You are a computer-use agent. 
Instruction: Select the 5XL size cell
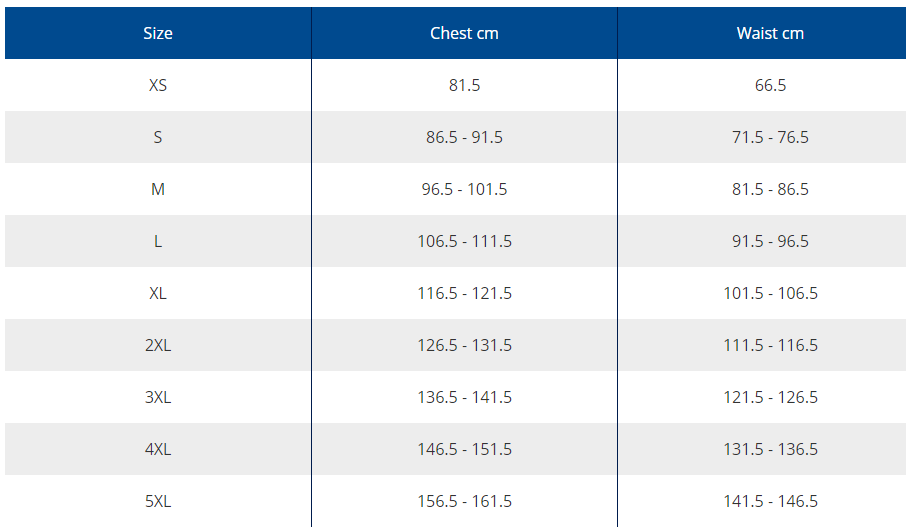(158, 501)
